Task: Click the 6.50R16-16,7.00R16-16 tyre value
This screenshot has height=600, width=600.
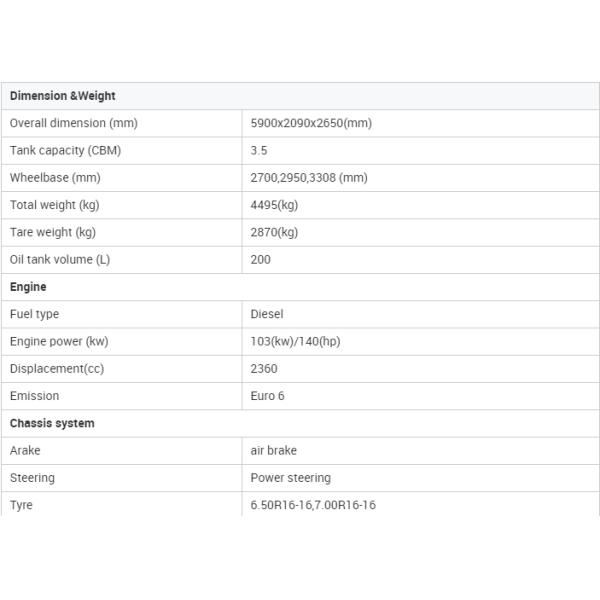Action: [x=313, y=505]
